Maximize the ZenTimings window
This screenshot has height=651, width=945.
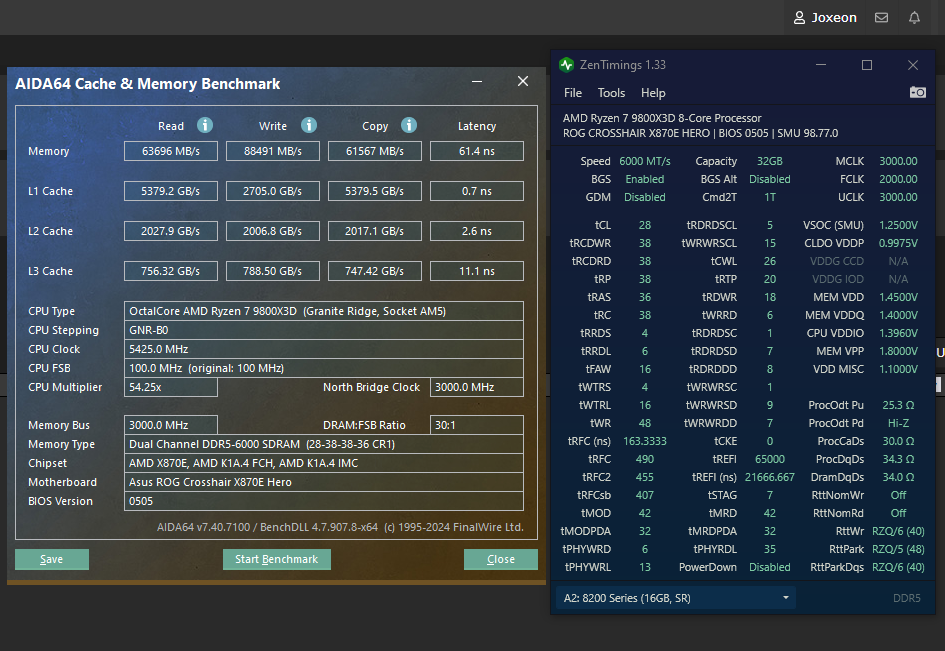867,64
